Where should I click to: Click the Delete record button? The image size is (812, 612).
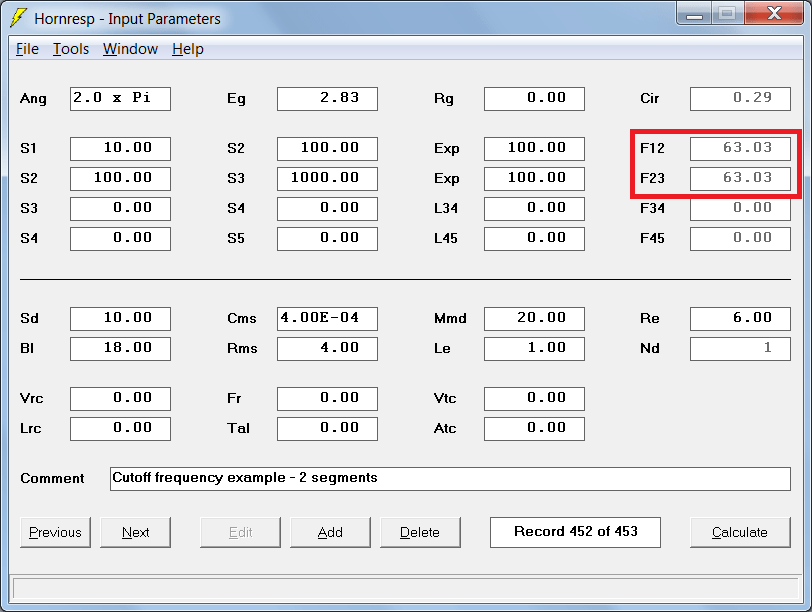[420, 532]
